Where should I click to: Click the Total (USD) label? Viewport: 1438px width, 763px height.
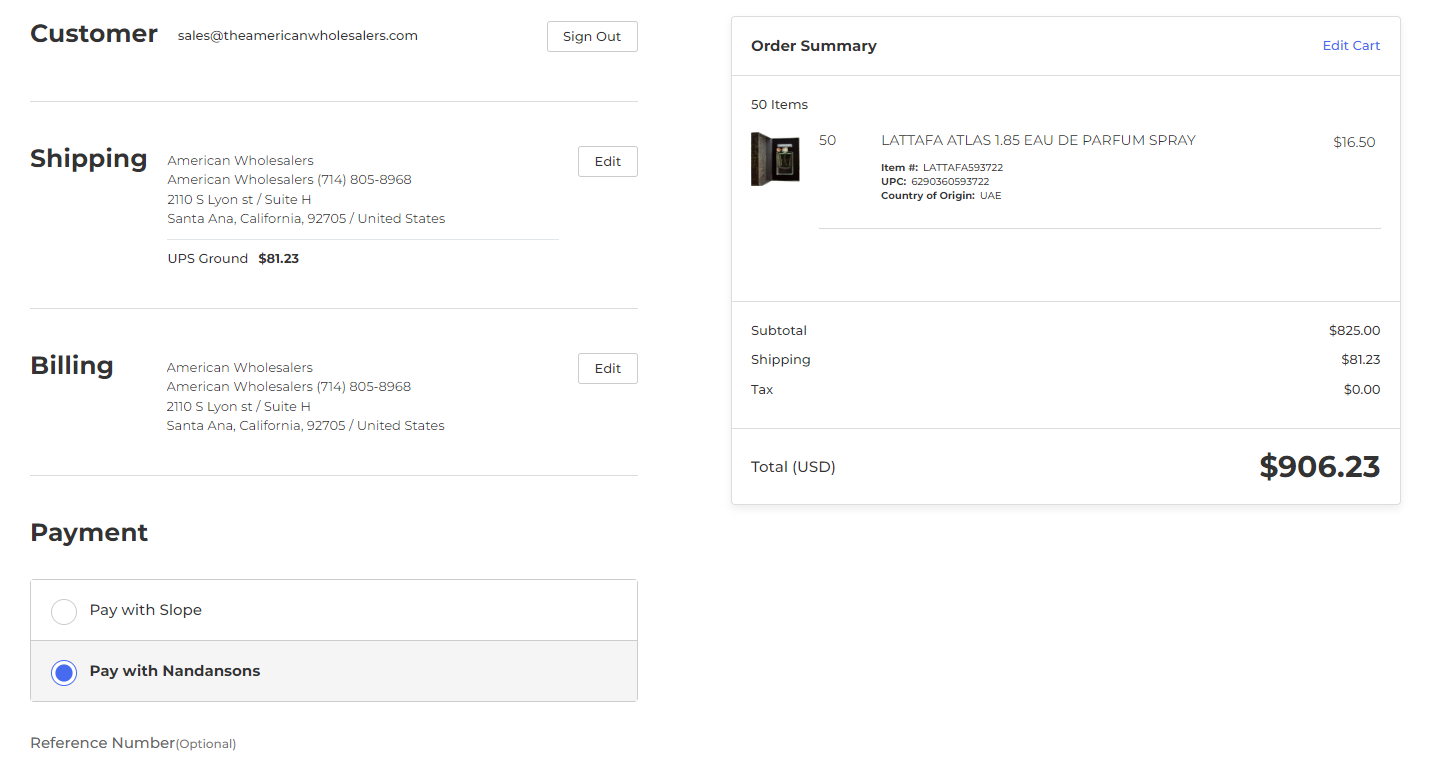pos(793,467)
